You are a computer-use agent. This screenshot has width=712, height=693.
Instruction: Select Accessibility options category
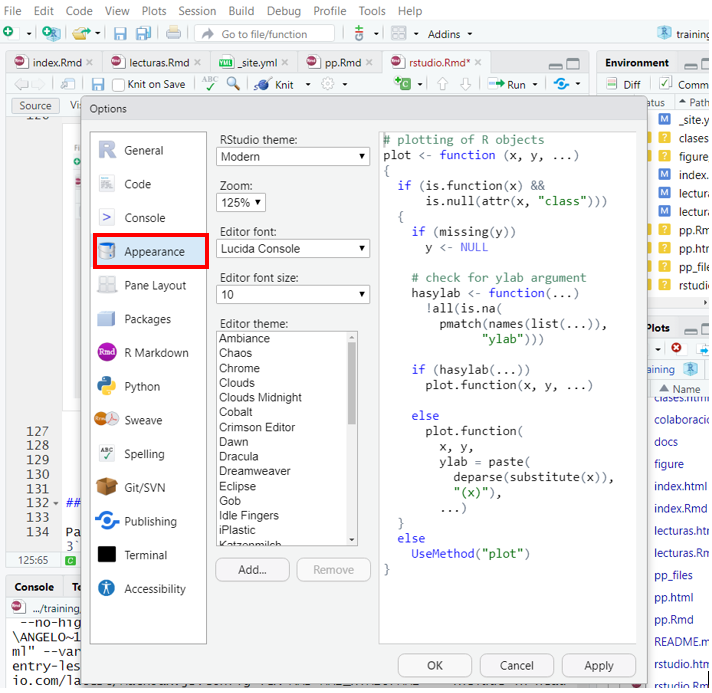148,589
